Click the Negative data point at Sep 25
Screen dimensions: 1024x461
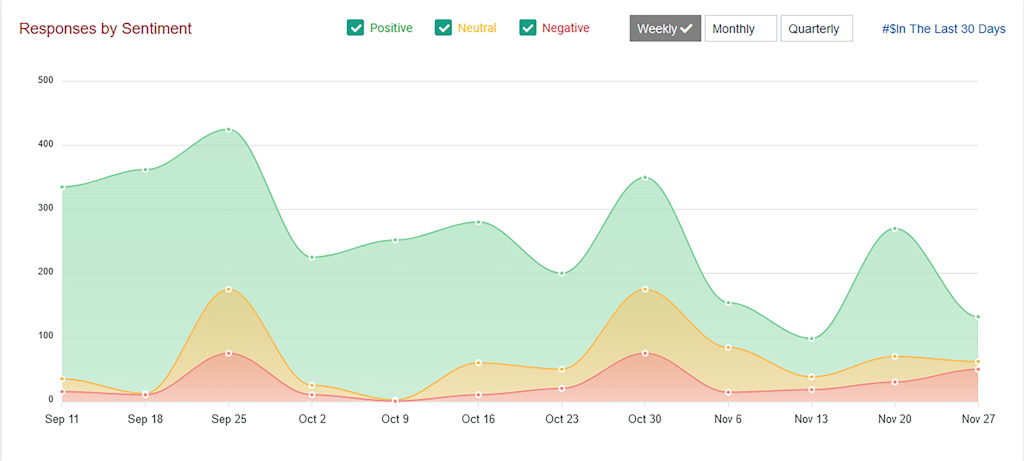[x=229, y=353]
